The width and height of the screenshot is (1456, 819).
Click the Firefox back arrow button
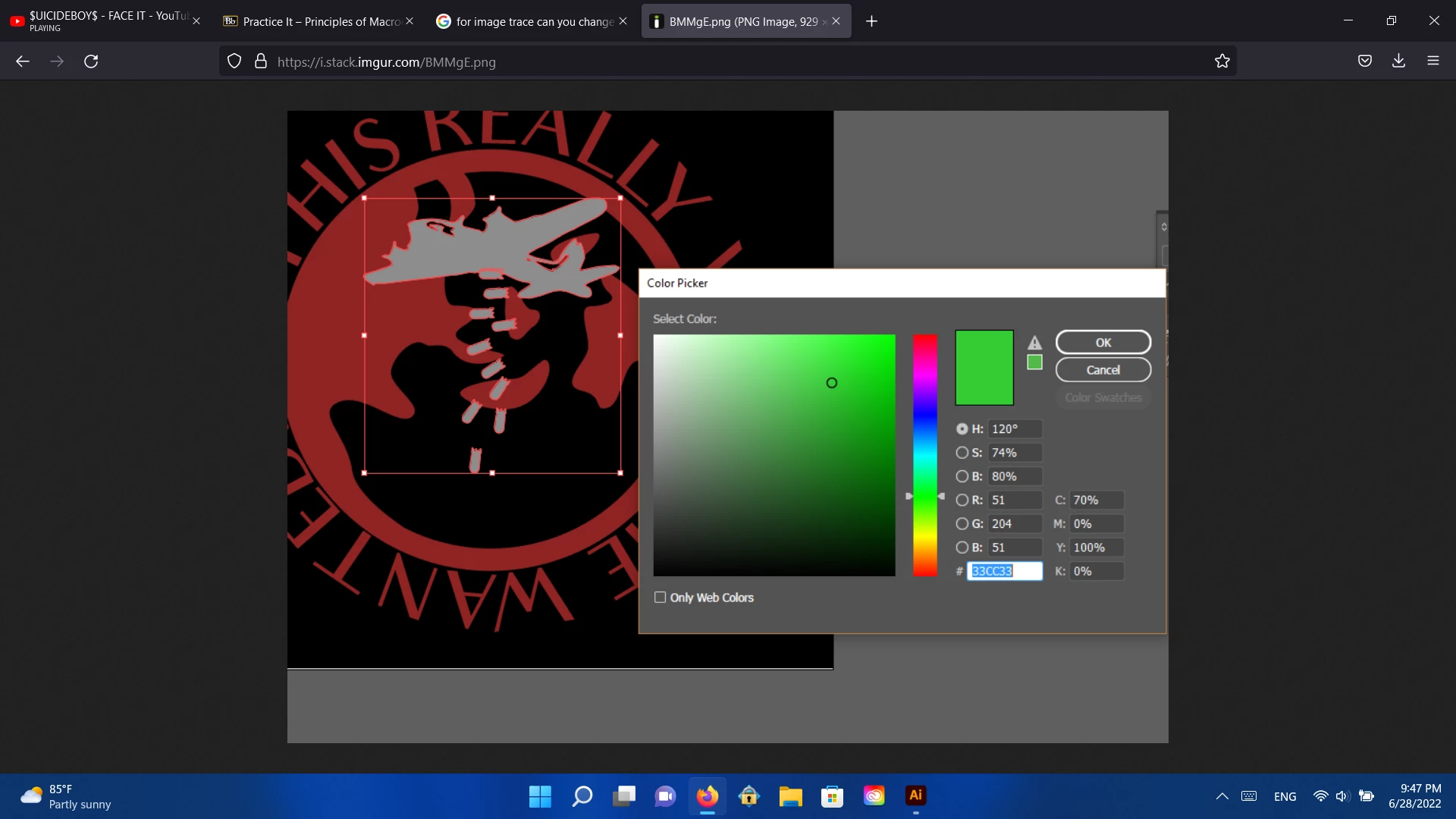23,61
